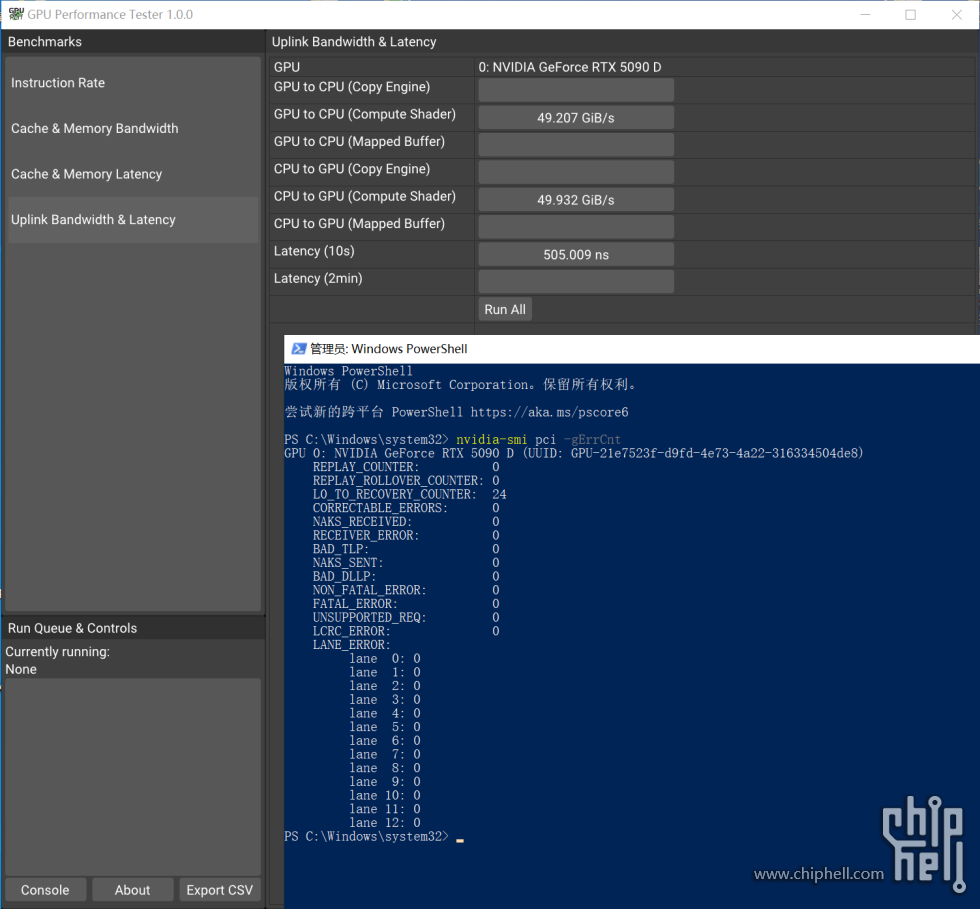Select the Instruction Rate benchmark
Screen dimensions: 980x909
pos(132,83)
